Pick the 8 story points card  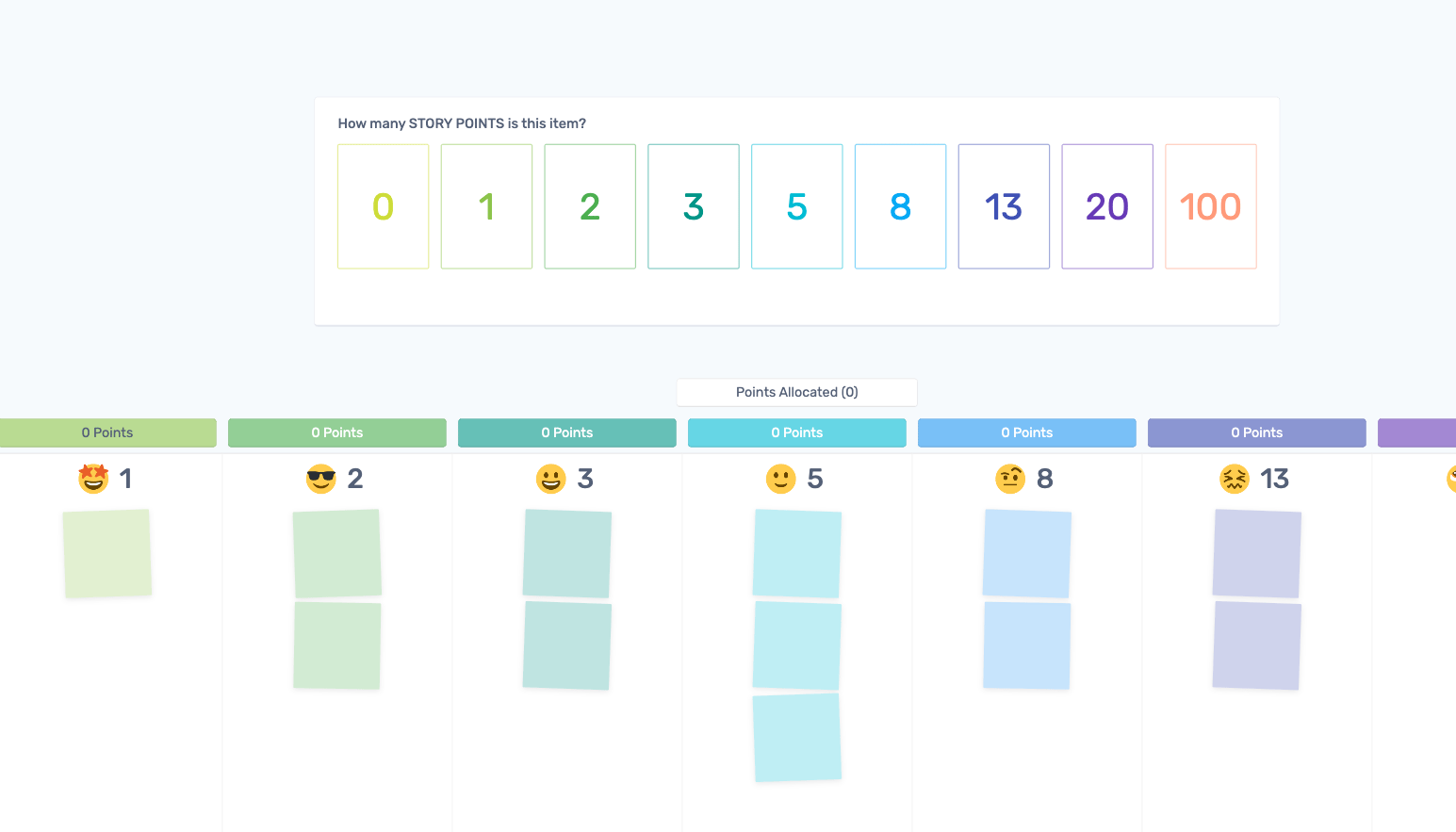(x=901, y=206)
